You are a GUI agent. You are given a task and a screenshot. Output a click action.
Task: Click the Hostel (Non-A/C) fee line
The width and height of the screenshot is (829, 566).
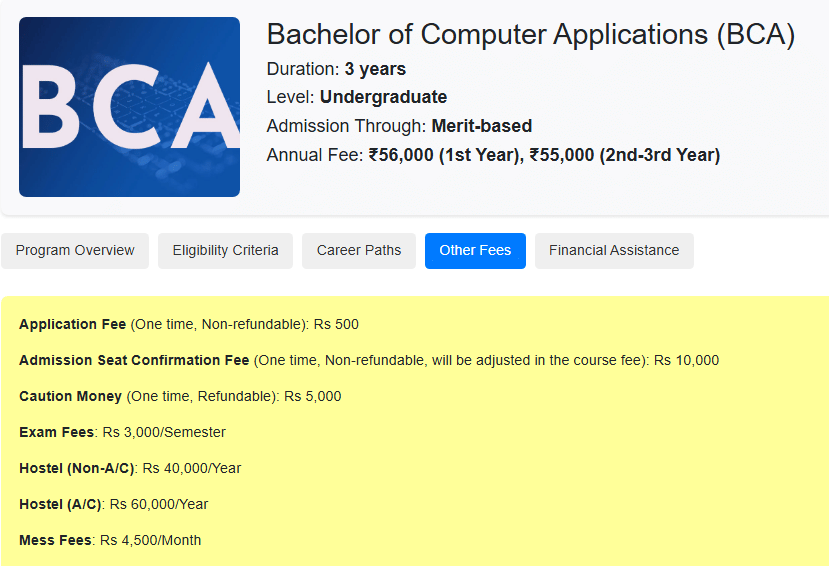[130, 468]
